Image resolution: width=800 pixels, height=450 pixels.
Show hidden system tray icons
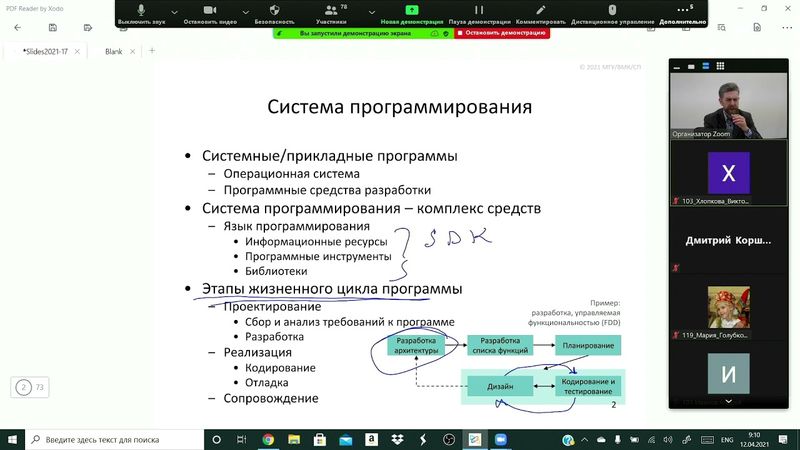(x=584, y=439)
